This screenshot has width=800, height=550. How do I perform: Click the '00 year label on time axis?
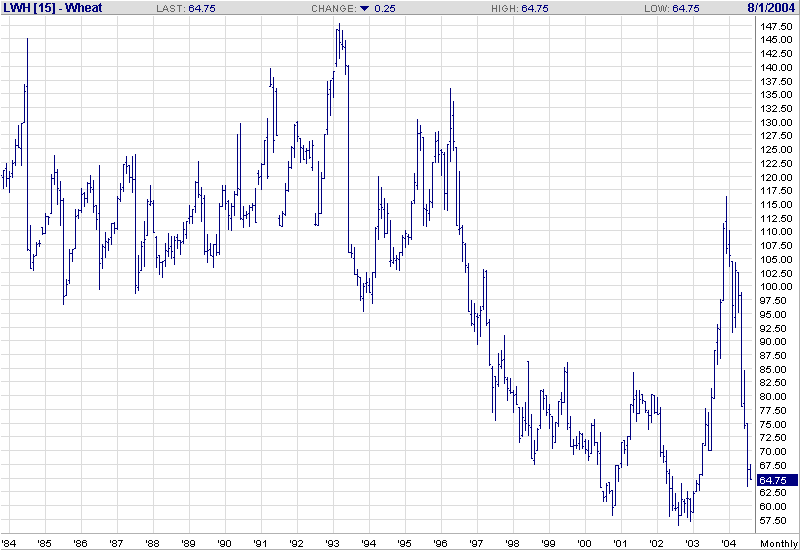585,543
